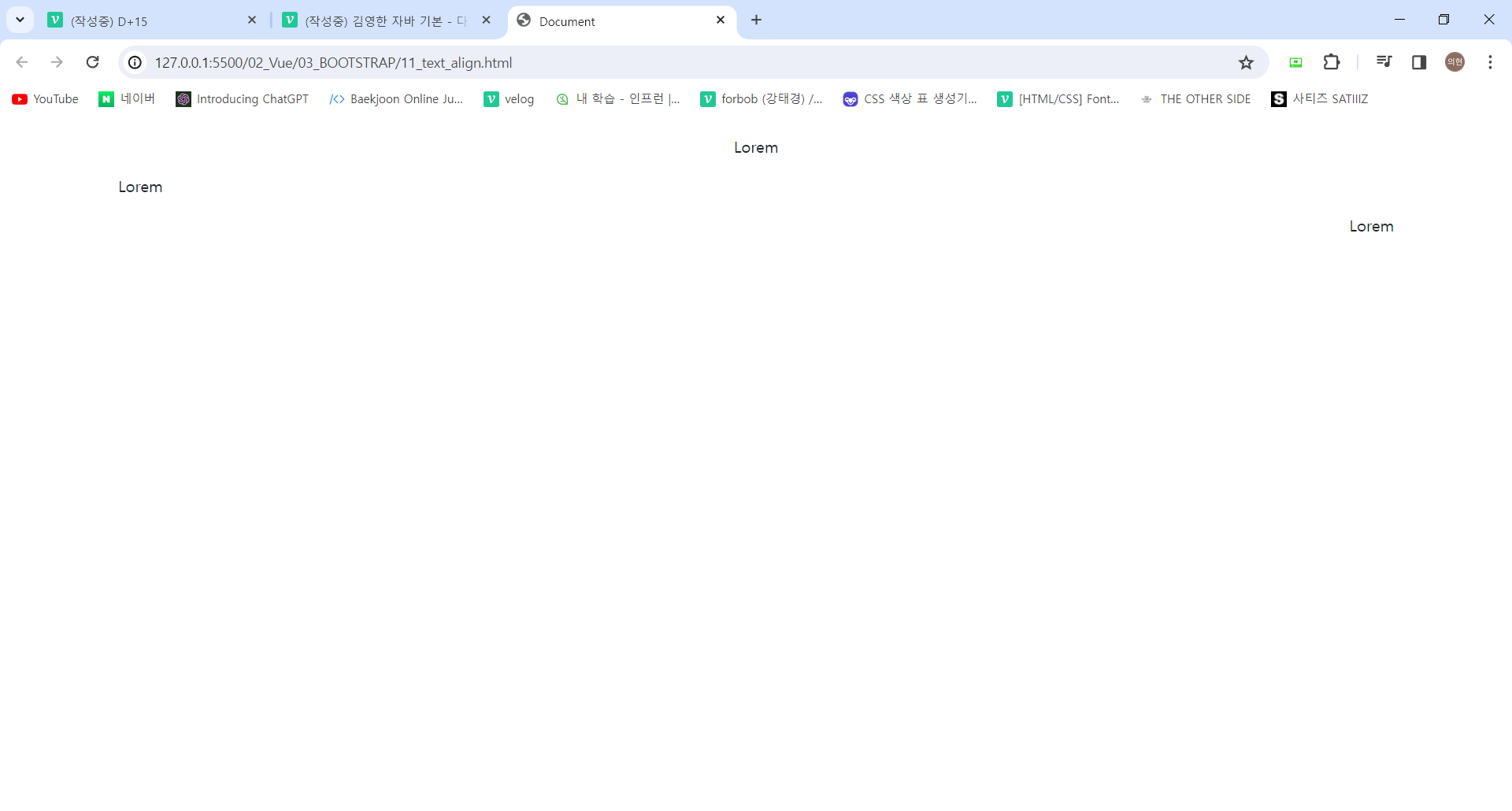This screenshot has height=811, width=1512.
Task: Go forward to the next page
Action: tap(57, 62)
